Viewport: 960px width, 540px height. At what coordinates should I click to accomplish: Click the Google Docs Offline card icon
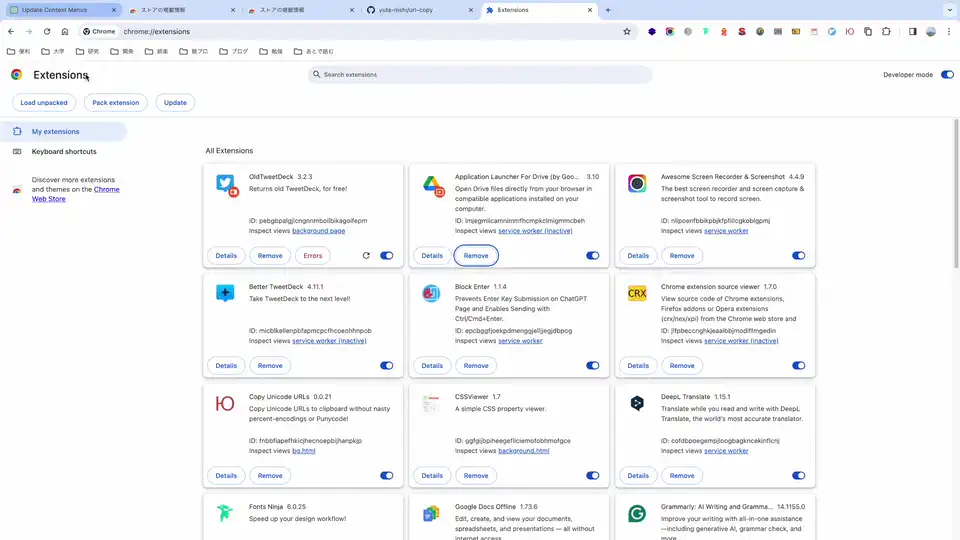[x=431, y=513]
